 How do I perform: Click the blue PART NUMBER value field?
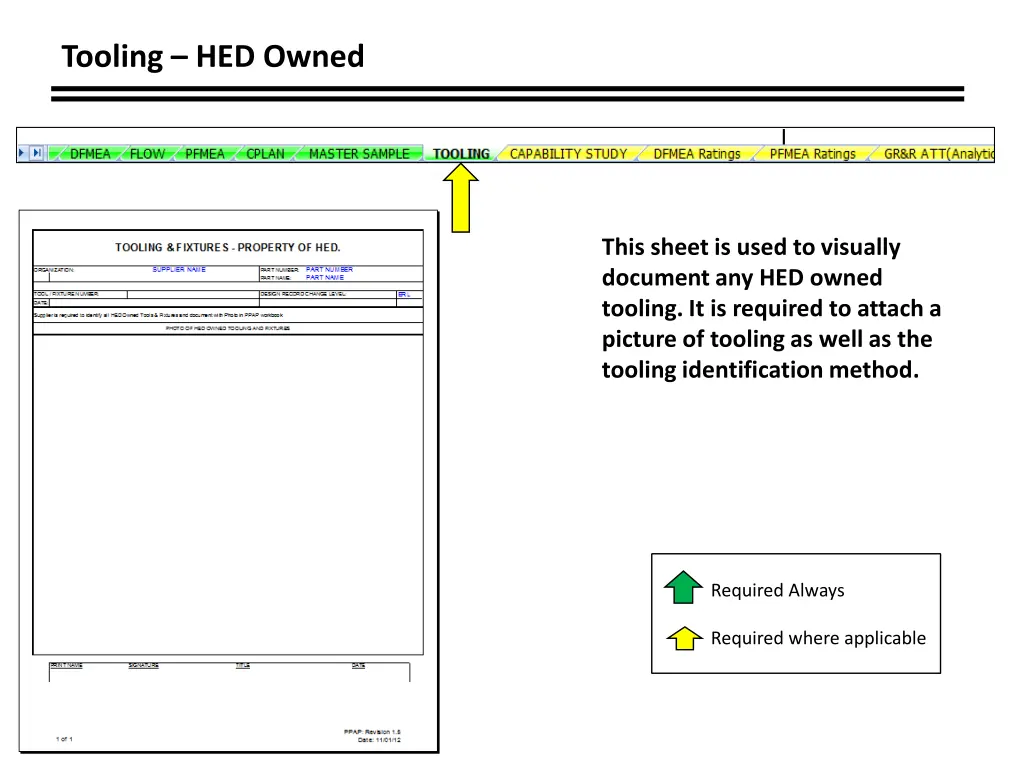coord(329,269)
